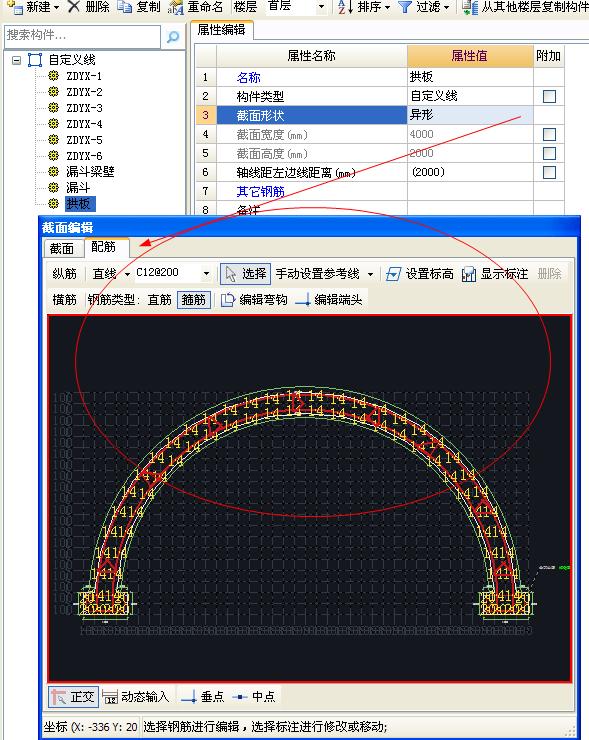Image resolution: width=589 pixels, height=740 pixels.
Task: Tick the 附加 checkbox for 截面宽度
Action: (549, 134)
